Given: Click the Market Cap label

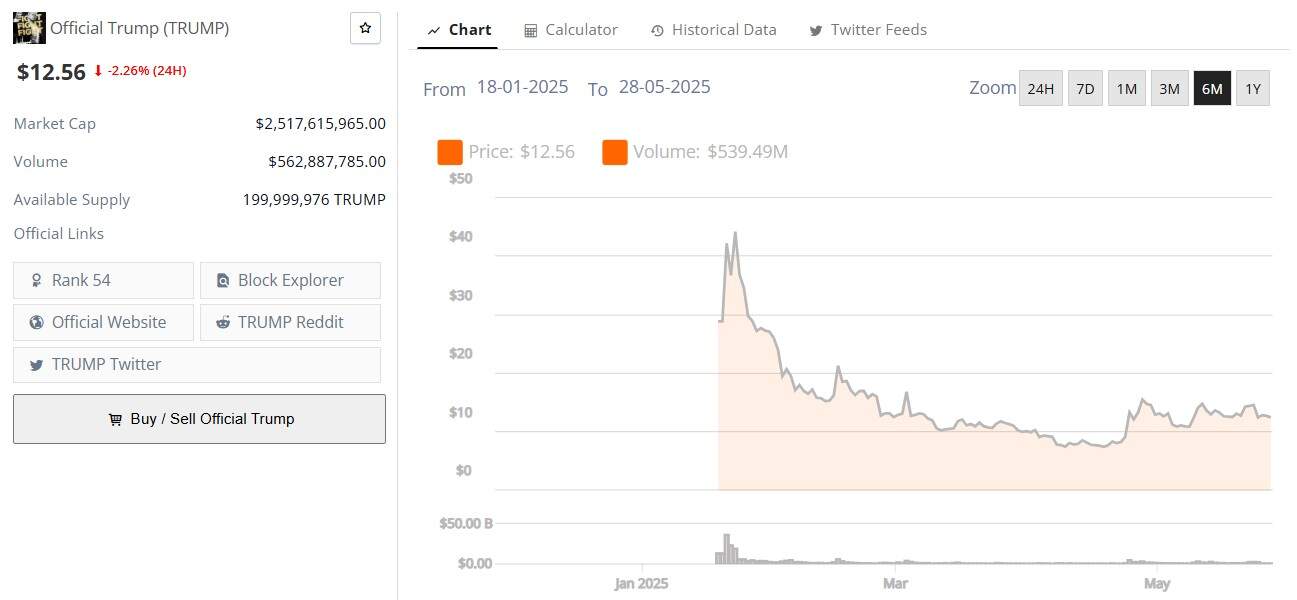Looking at the screenshot, I should [55, 124].
